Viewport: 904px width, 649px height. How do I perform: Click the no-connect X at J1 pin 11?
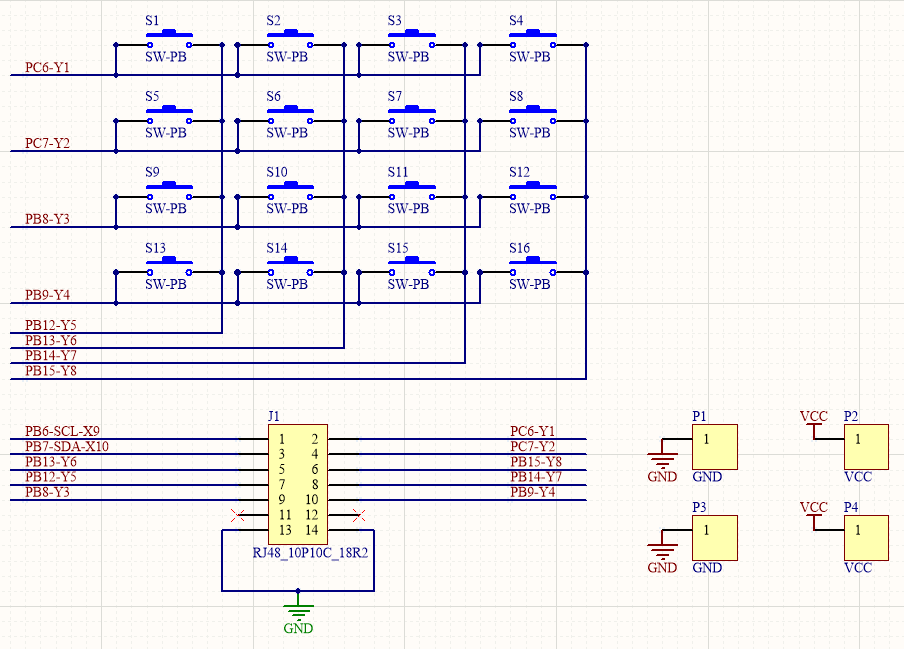click(238, 515)
